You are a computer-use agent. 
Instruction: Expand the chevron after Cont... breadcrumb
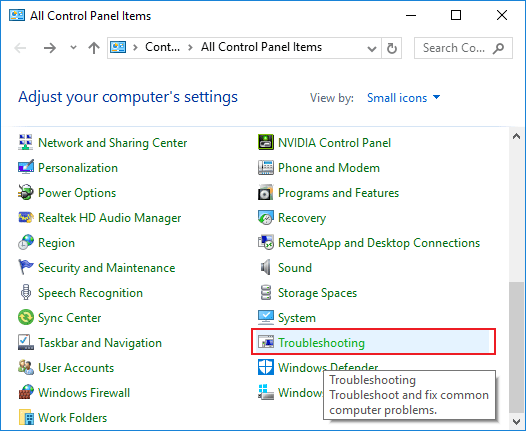[190, 48]
